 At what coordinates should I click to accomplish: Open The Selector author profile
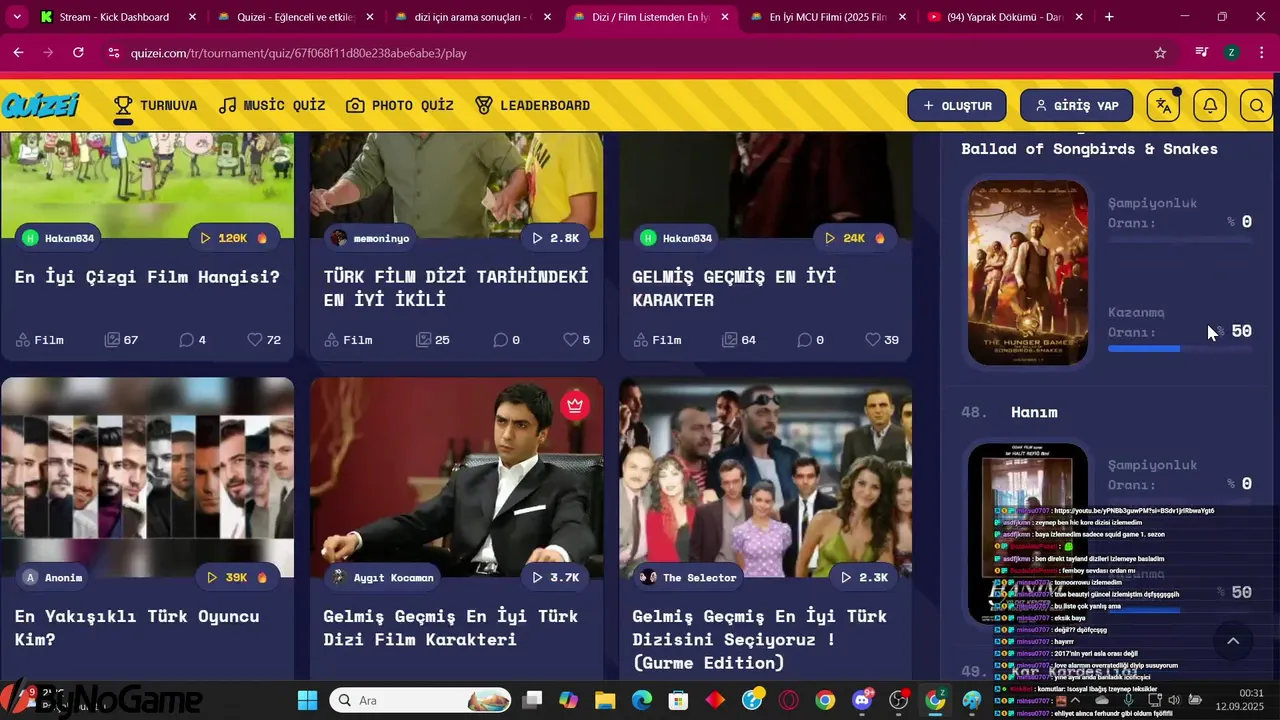[x=688, y=577]
